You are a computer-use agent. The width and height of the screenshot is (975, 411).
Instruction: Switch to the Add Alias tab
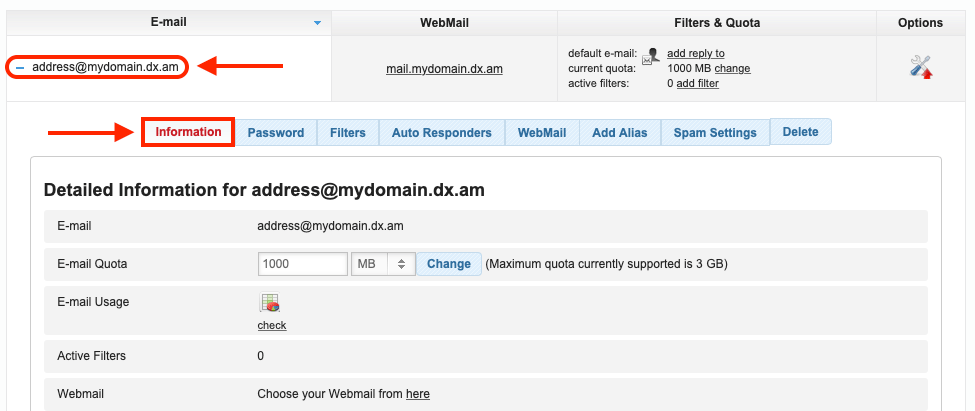point(619,133)
